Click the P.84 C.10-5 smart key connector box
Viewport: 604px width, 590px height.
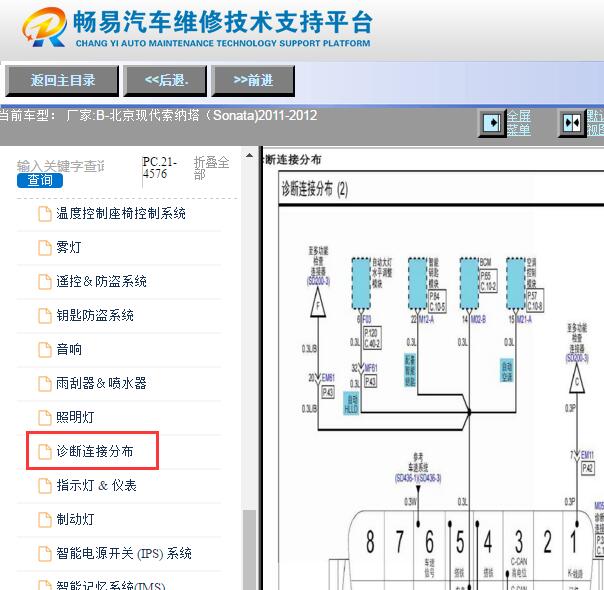pos(437,301)
